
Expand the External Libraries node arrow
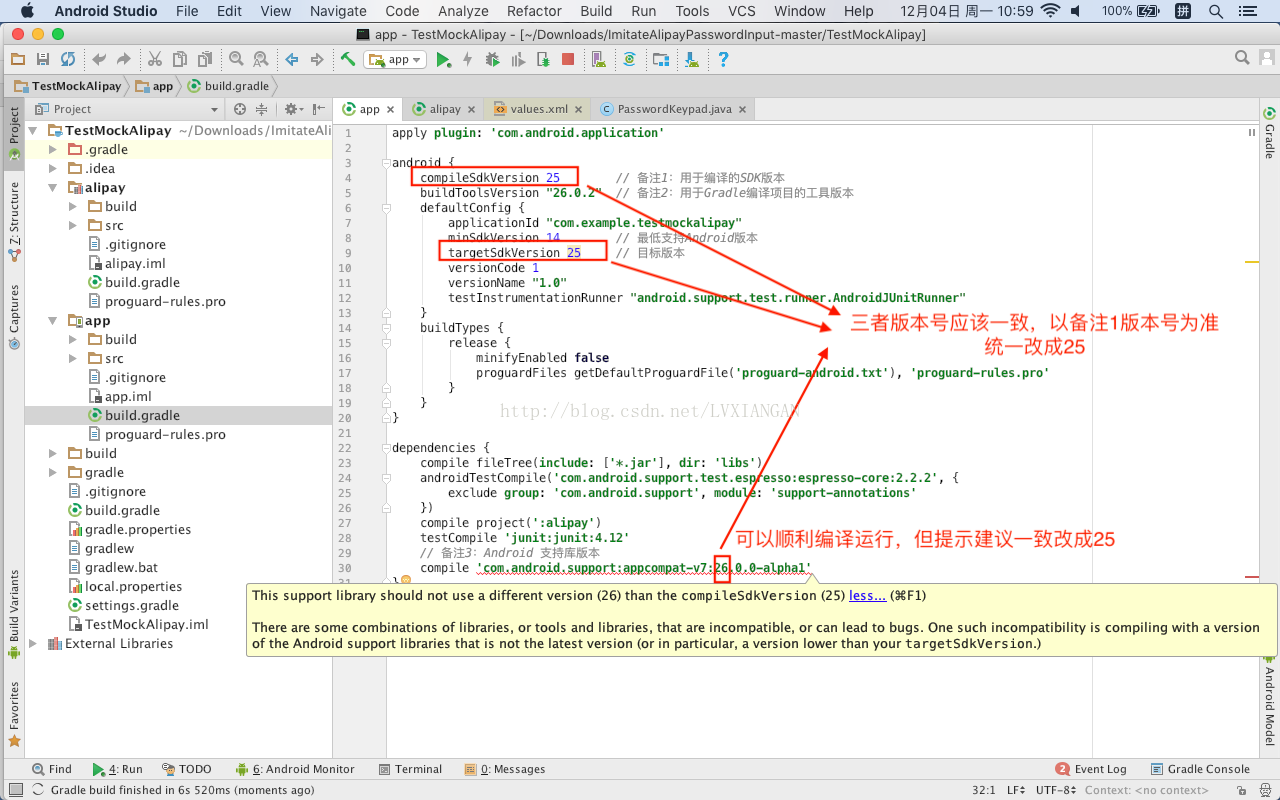point(33,644)
